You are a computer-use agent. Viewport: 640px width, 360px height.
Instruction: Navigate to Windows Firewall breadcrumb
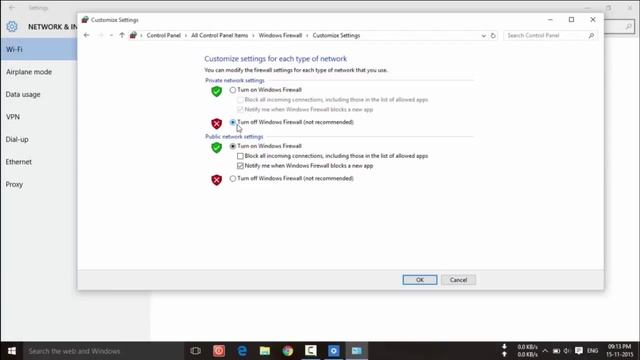click(x=280, y=36)
